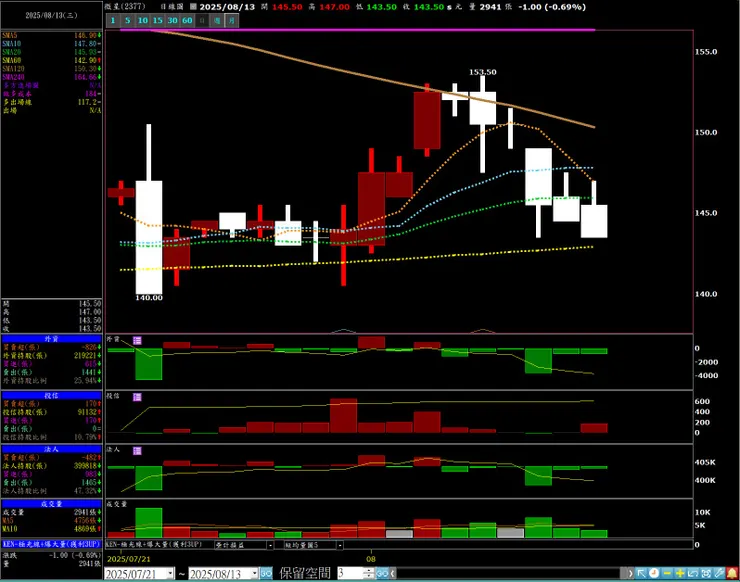Click the pencil drawing tool icon
Viewport: 740px width, 582px height.
click(719, 573)
